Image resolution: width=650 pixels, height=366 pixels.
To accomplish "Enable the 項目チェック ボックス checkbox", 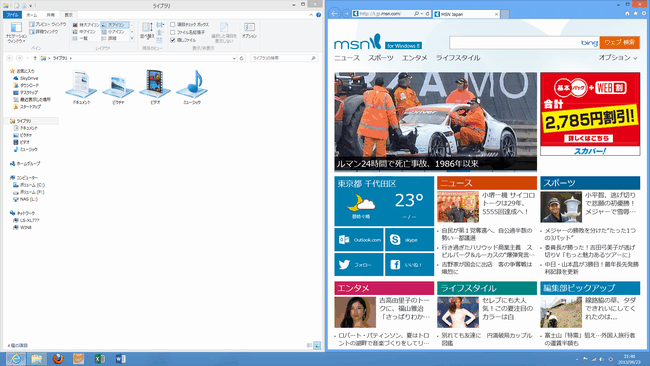I will 173,25.
